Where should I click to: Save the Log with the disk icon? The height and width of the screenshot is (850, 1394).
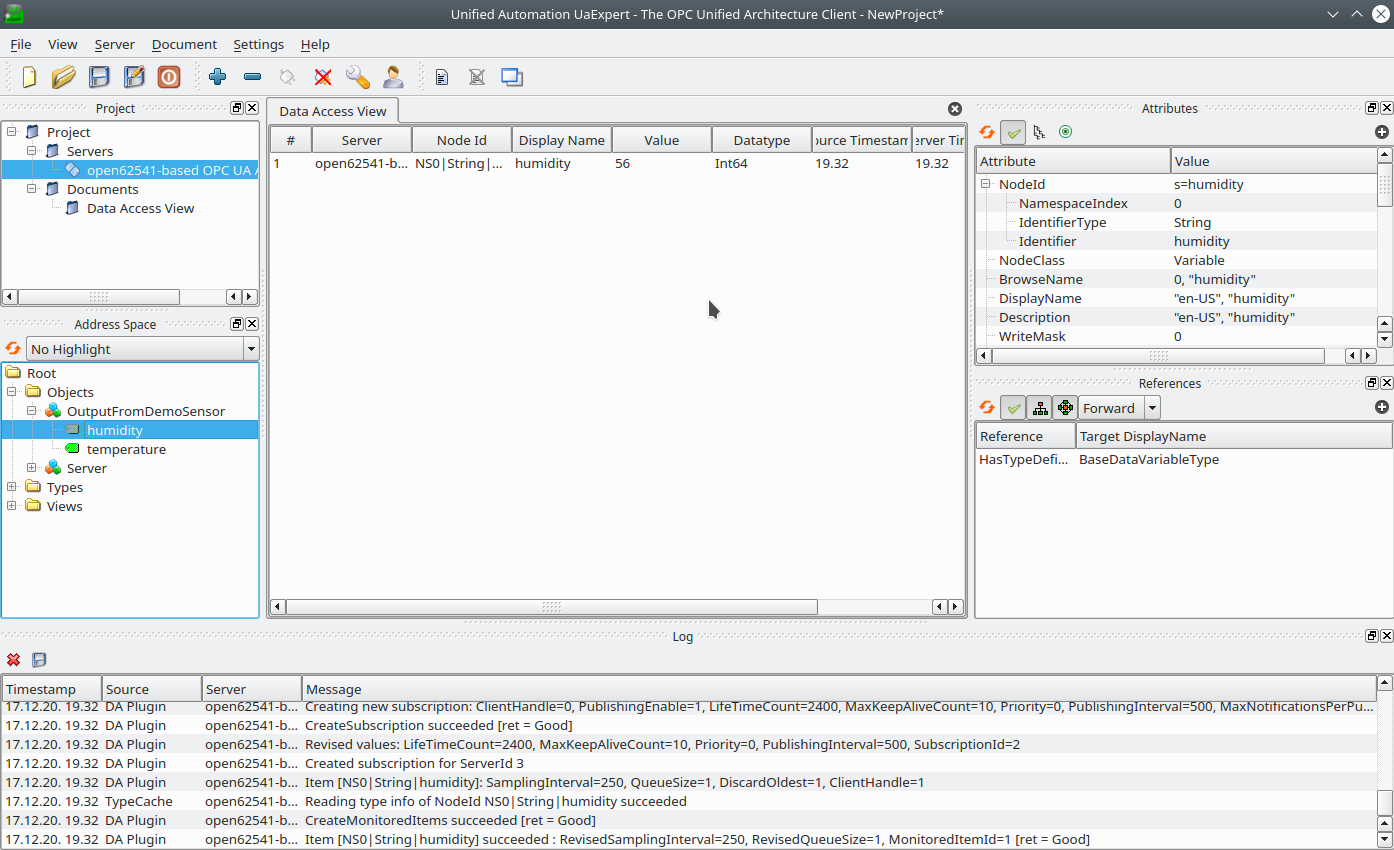pos(38,659)
